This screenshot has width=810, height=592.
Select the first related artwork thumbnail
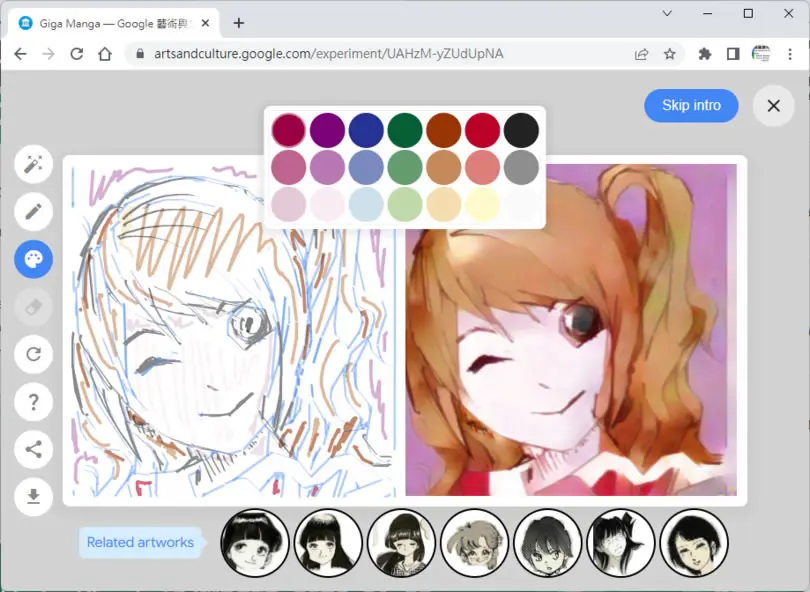tap(255, 543)
